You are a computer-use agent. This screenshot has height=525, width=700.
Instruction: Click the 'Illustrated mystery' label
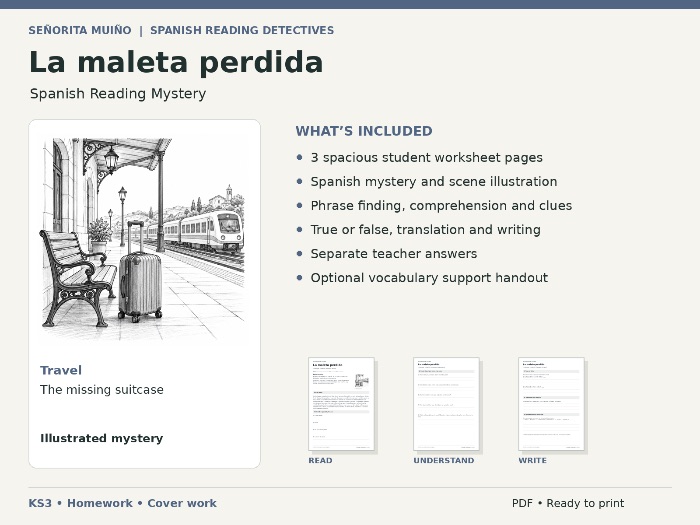(x=102, y=438)
